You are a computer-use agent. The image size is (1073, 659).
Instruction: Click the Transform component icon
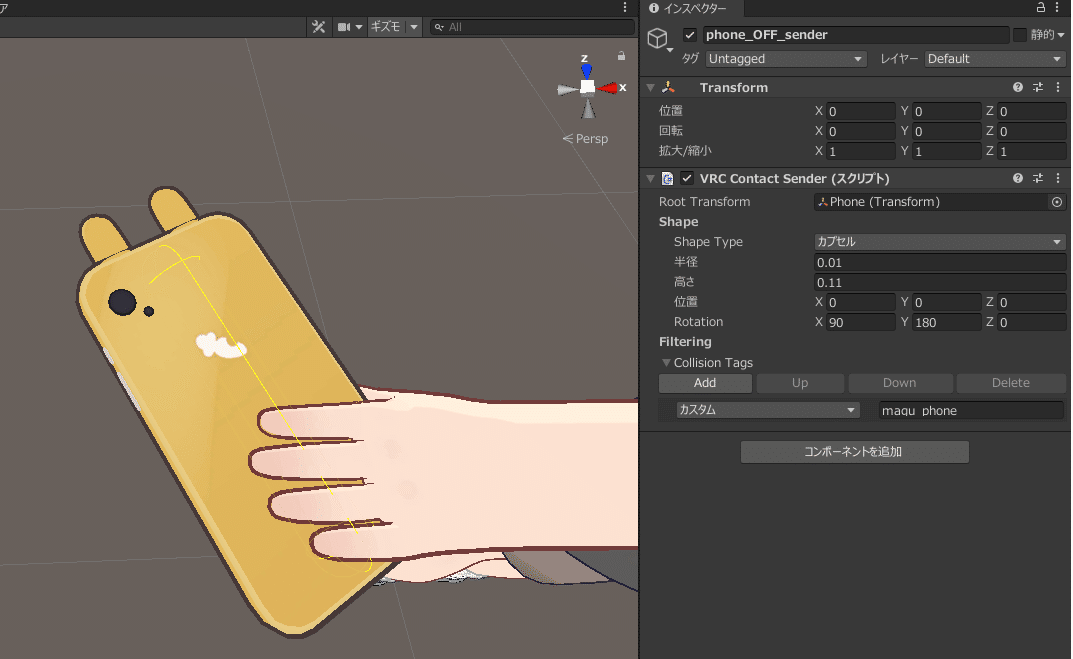(x=669, y=88)
